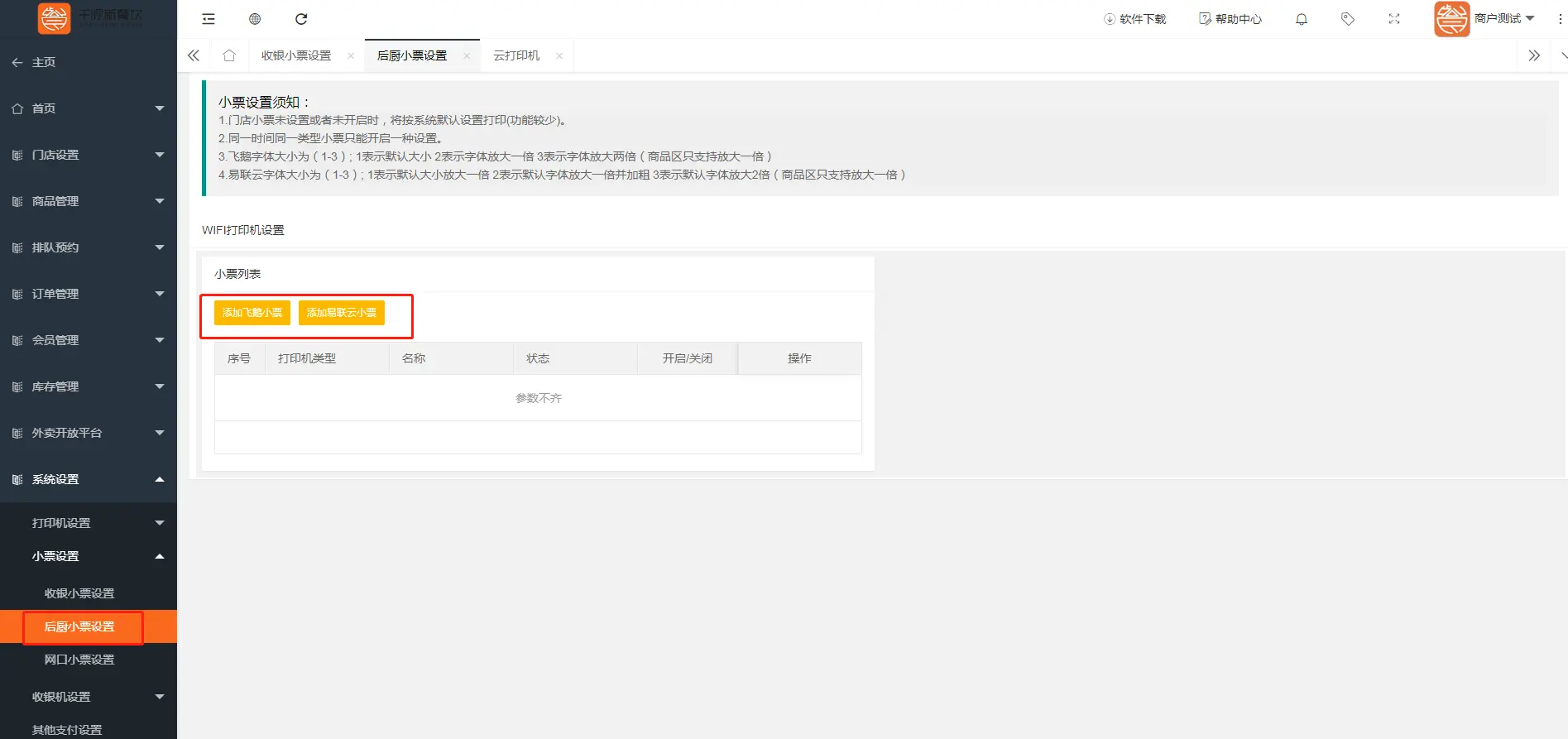
Task: Click 添加易联云小票 button
Action: click(342, 313)
